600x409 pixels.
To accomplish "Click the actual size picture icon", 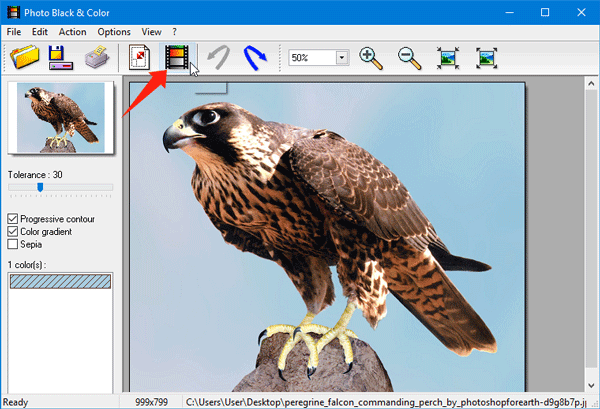I will [448, 58].
